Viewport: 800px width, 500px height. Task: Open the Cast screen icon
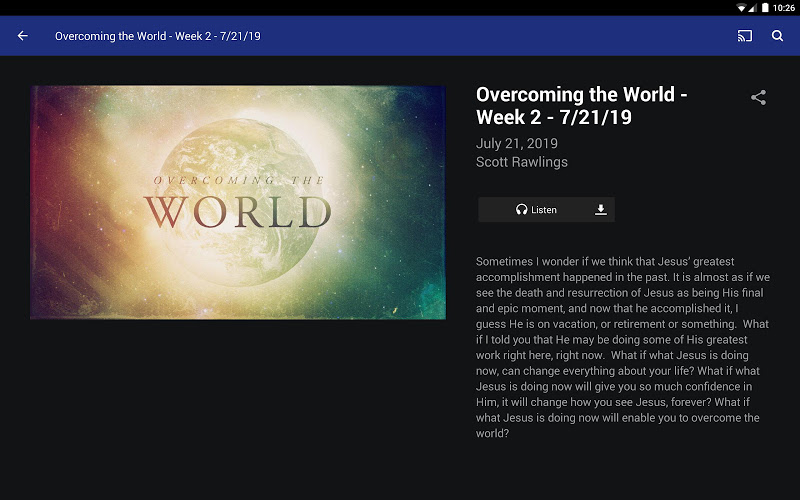[x=744, y=36]
